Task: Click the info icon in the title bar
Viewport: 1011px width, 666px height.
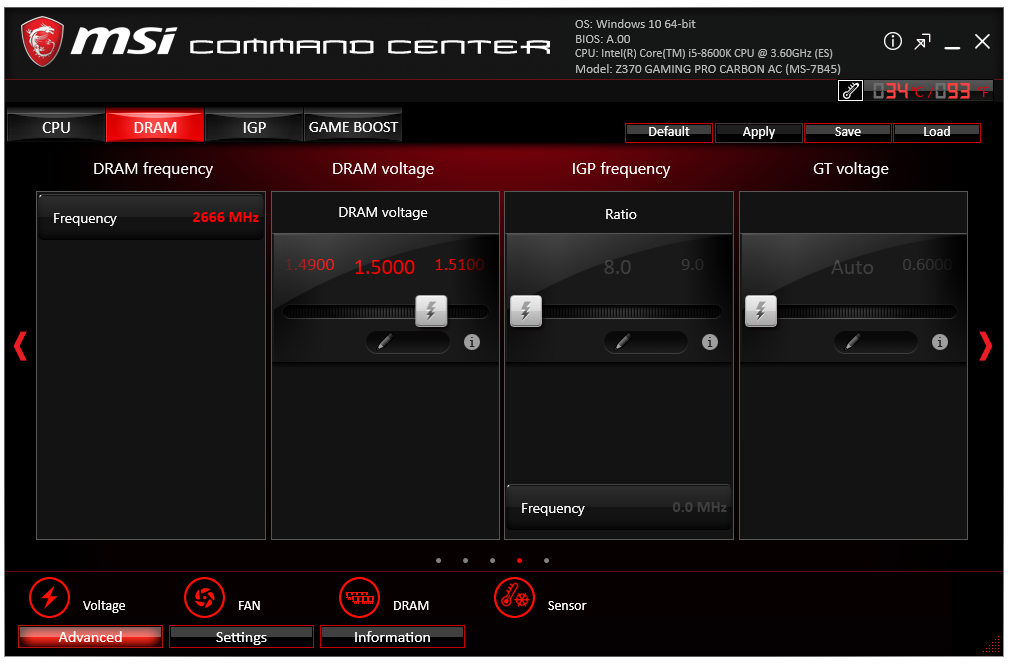Action: pos(892,42)
